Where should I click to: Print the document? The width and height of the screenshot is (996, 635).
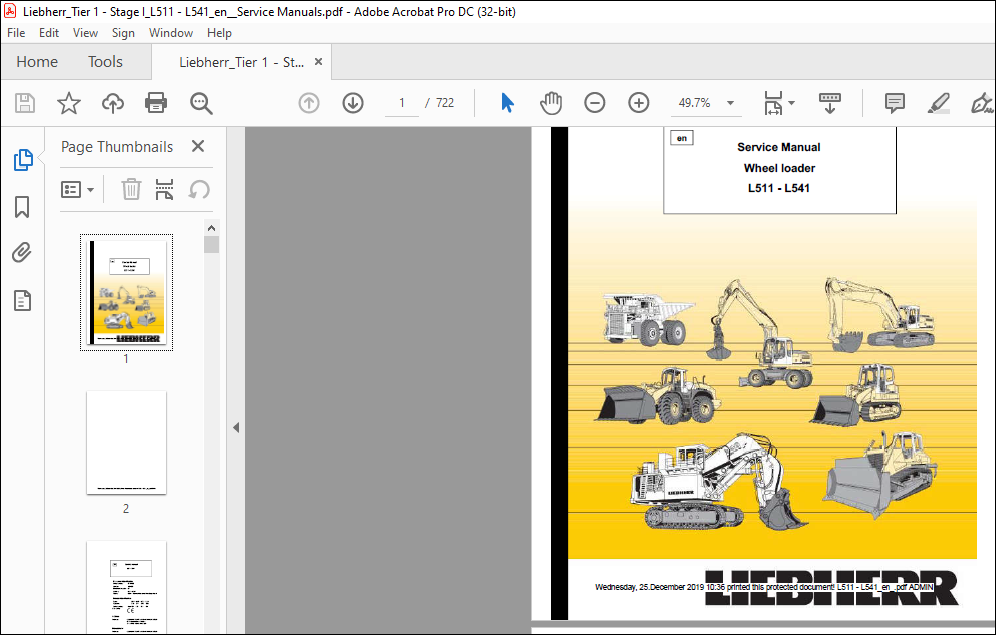[156, 103]
